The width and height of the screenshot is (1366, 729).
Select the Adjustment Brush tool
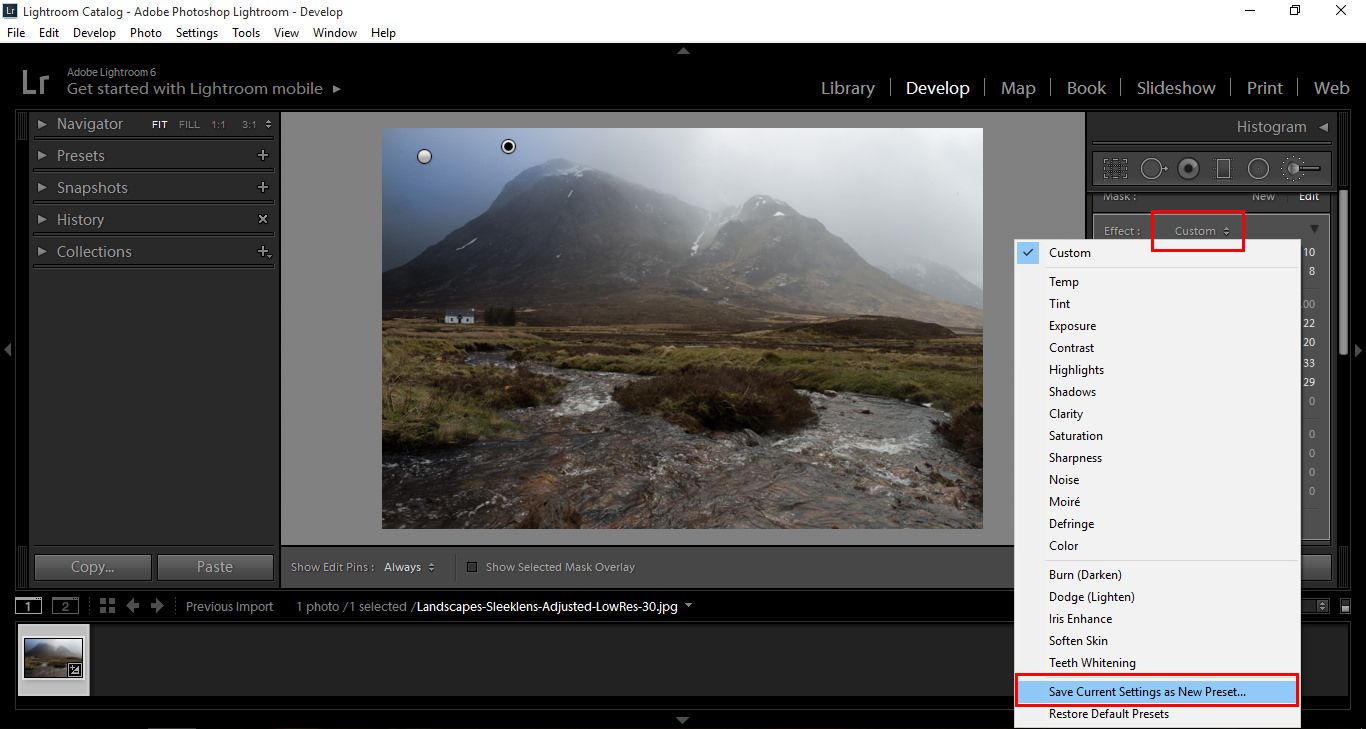[x=1302, y=168]
